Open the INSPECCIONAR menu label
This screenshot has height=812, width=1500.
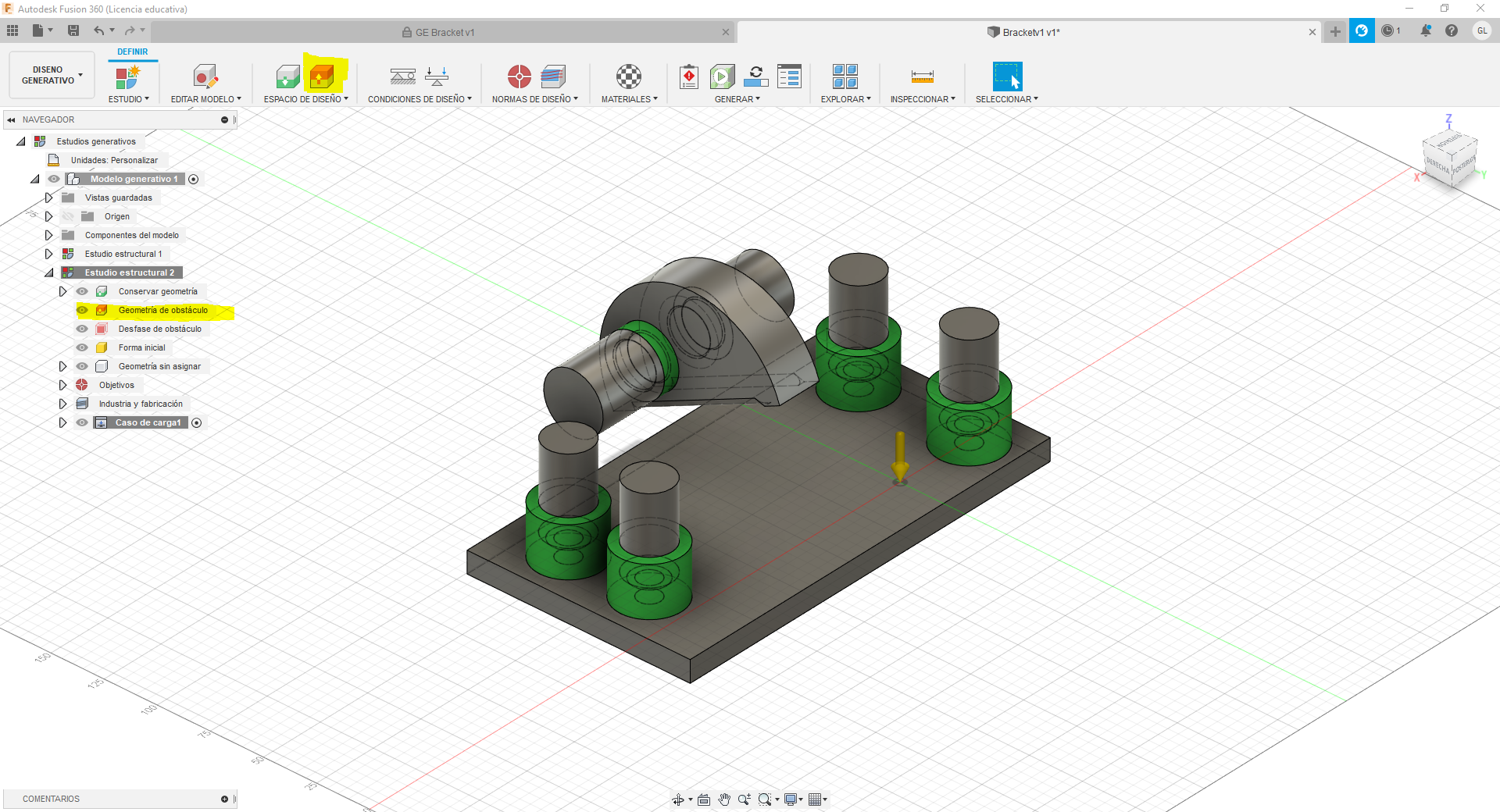[923, 99]
